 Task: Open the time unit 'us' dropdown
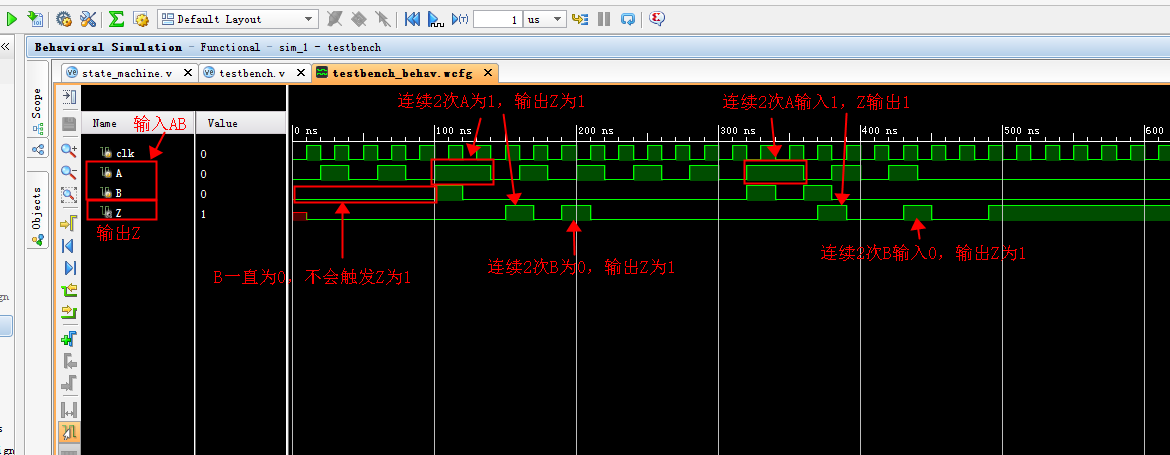click(x=545, y=19)
